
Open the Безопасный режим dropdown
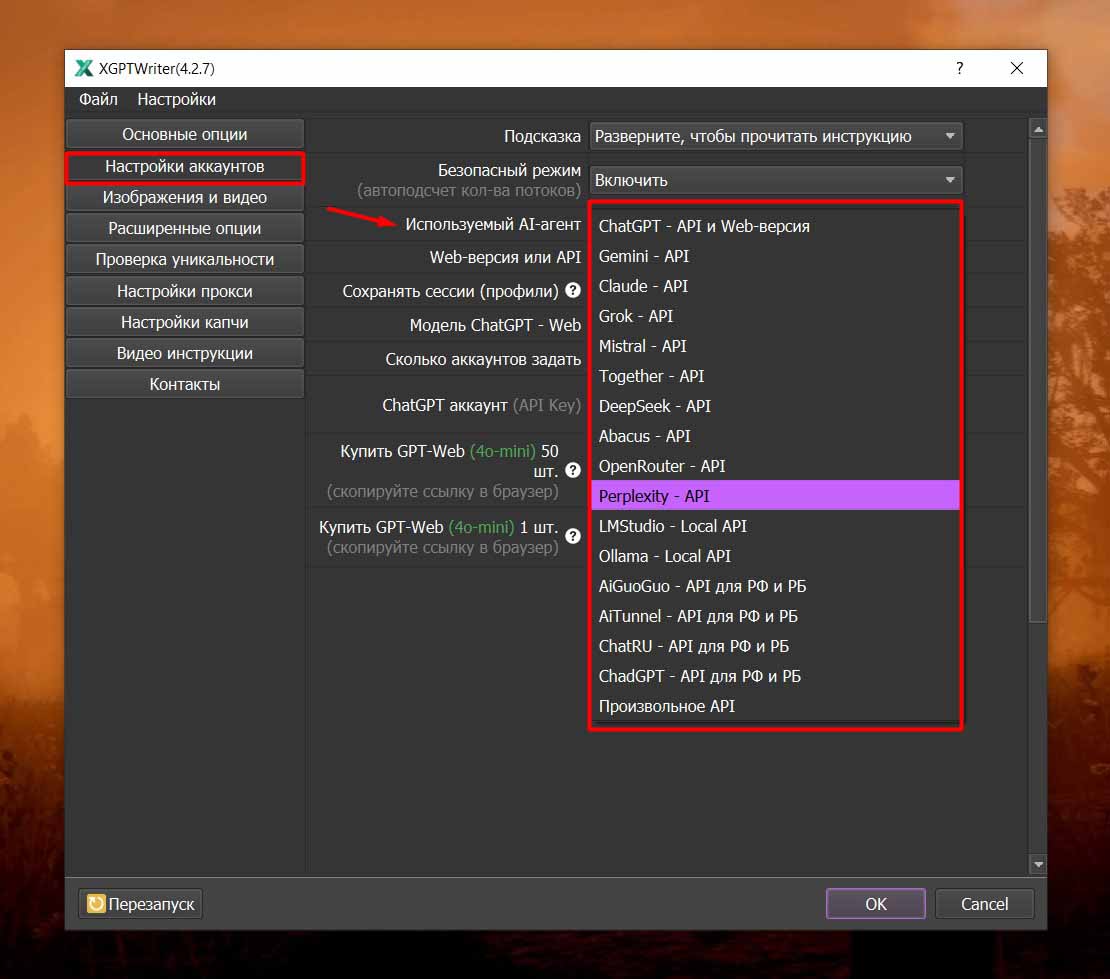pos(775,180)
